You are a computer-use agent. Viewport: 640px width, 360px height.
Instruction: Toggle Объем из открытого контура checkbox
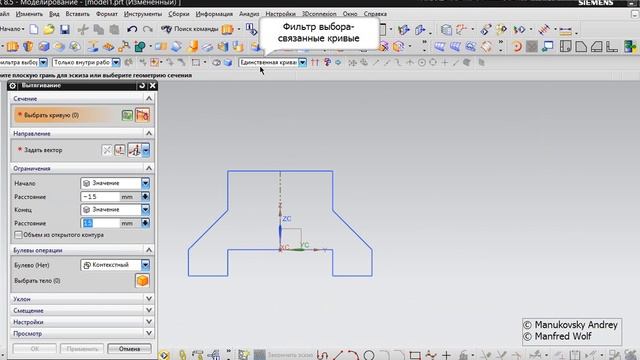tap(18, 235)
